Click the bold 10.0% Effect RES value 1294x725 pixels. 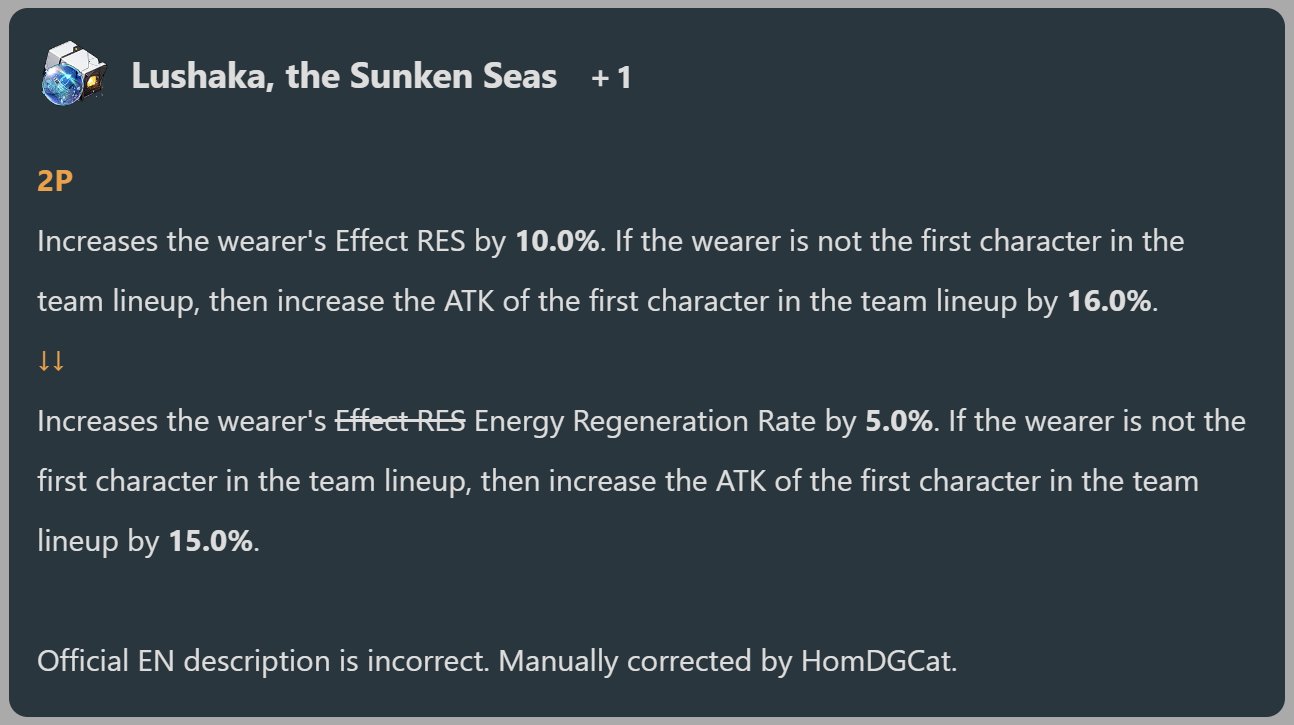(557, 242)
